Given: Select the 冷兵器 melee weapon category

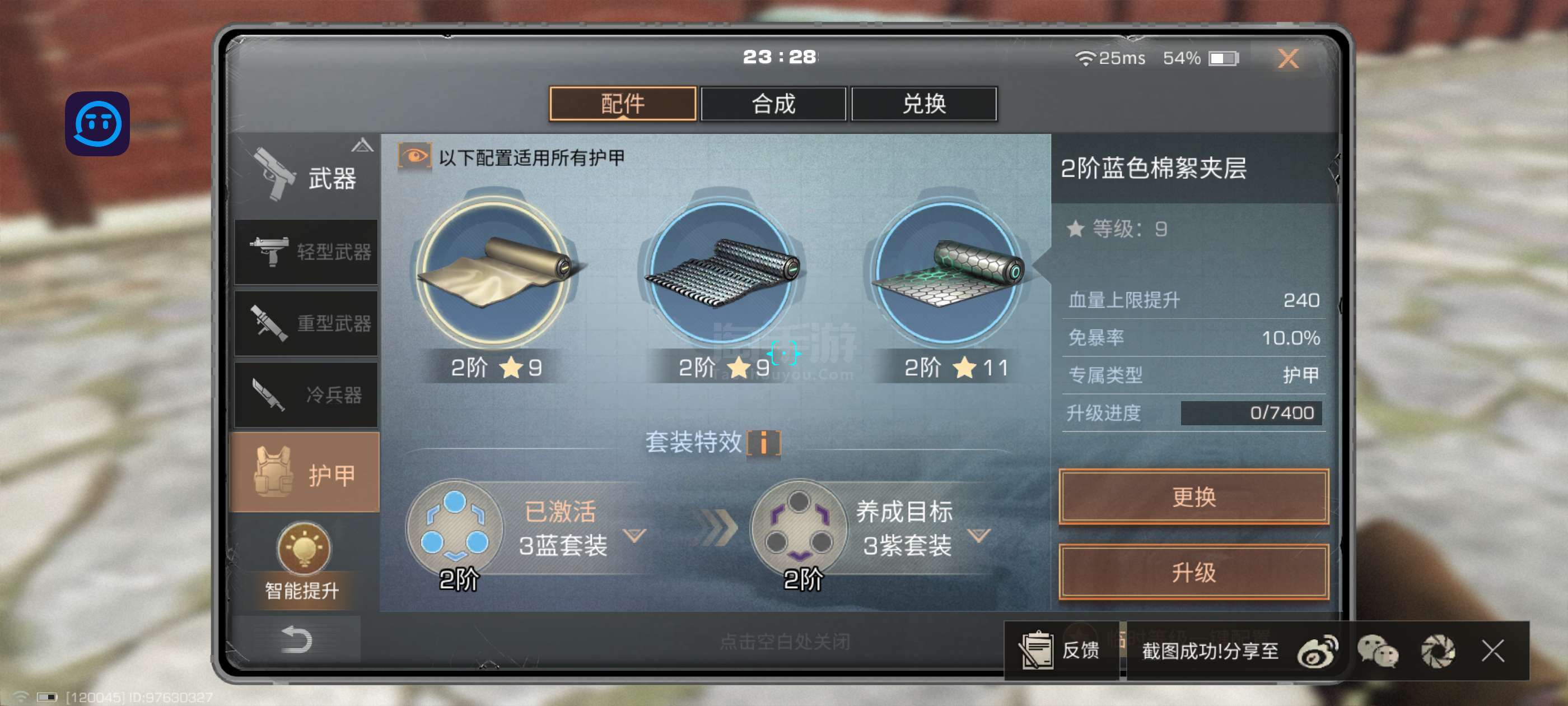Looking at the screenshot, I should (306, 394).
